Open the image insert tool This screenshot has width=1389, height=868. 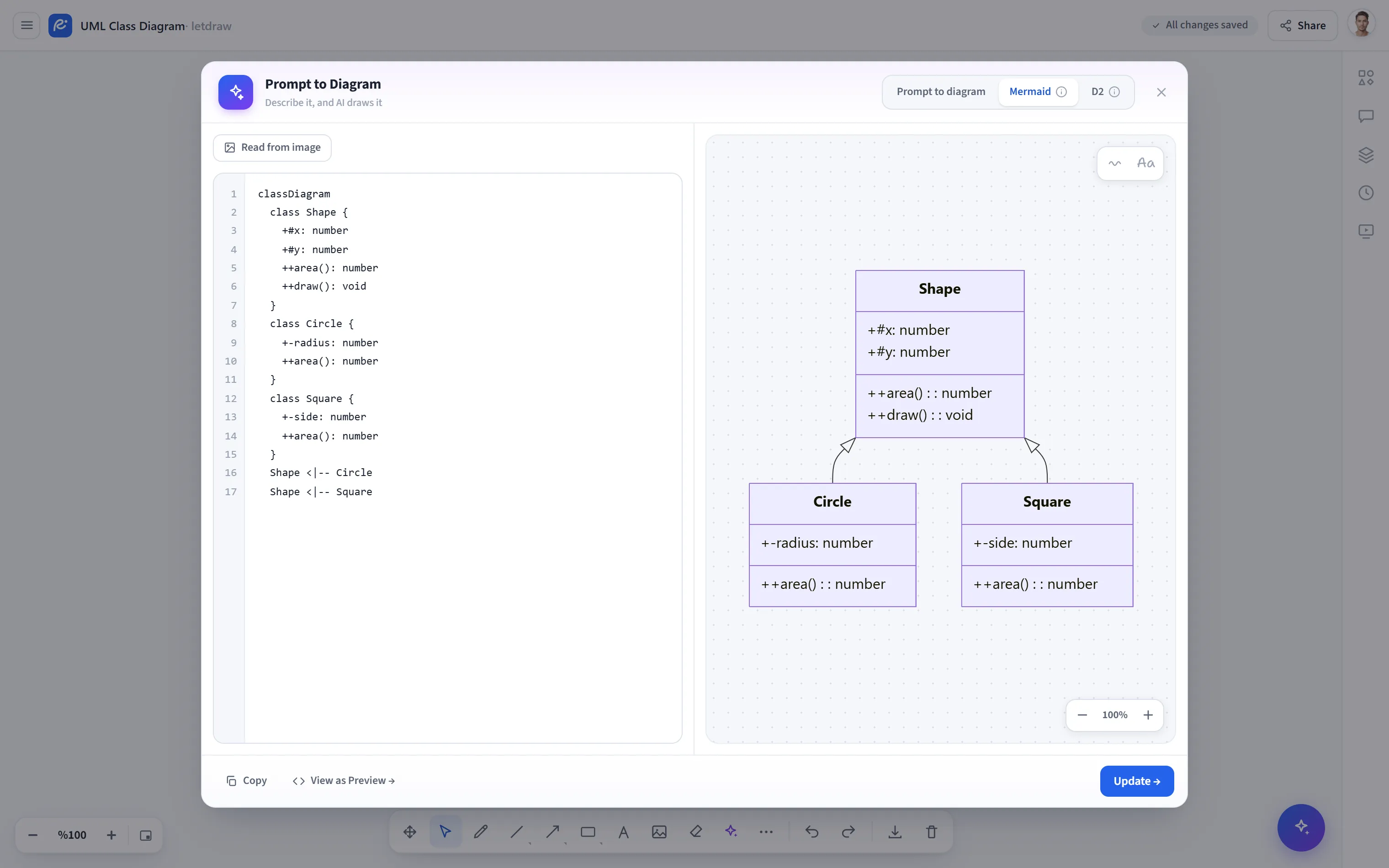coord(659,831)
